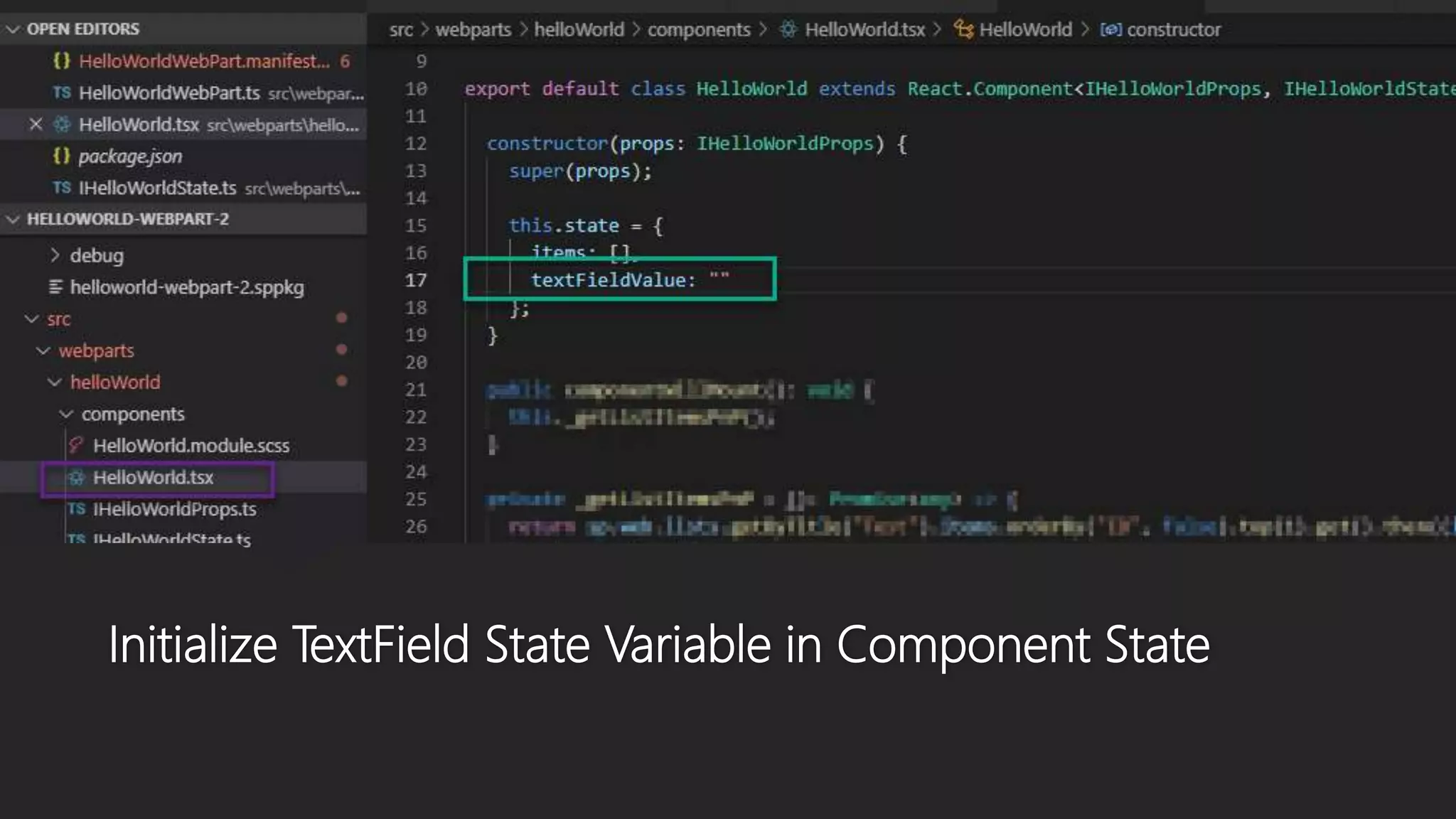Click line number 17 in the gutter
This screenshot has height=819, width=1456.
pos(416,280)
